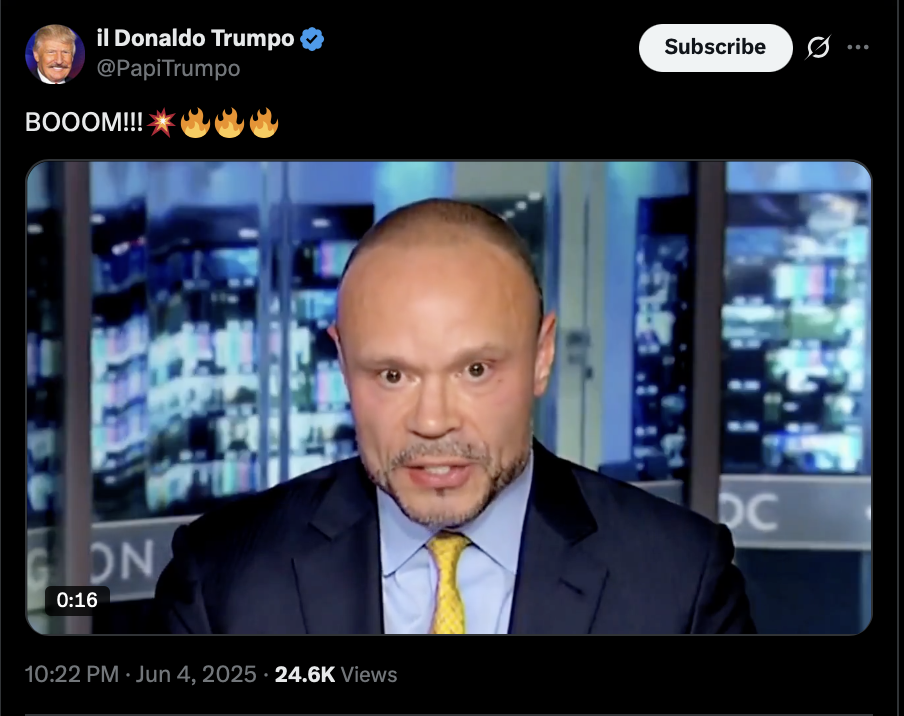Open the @PapiTrumpo handle link
Screen dimensions: 904x716
(x=168, y=68)
